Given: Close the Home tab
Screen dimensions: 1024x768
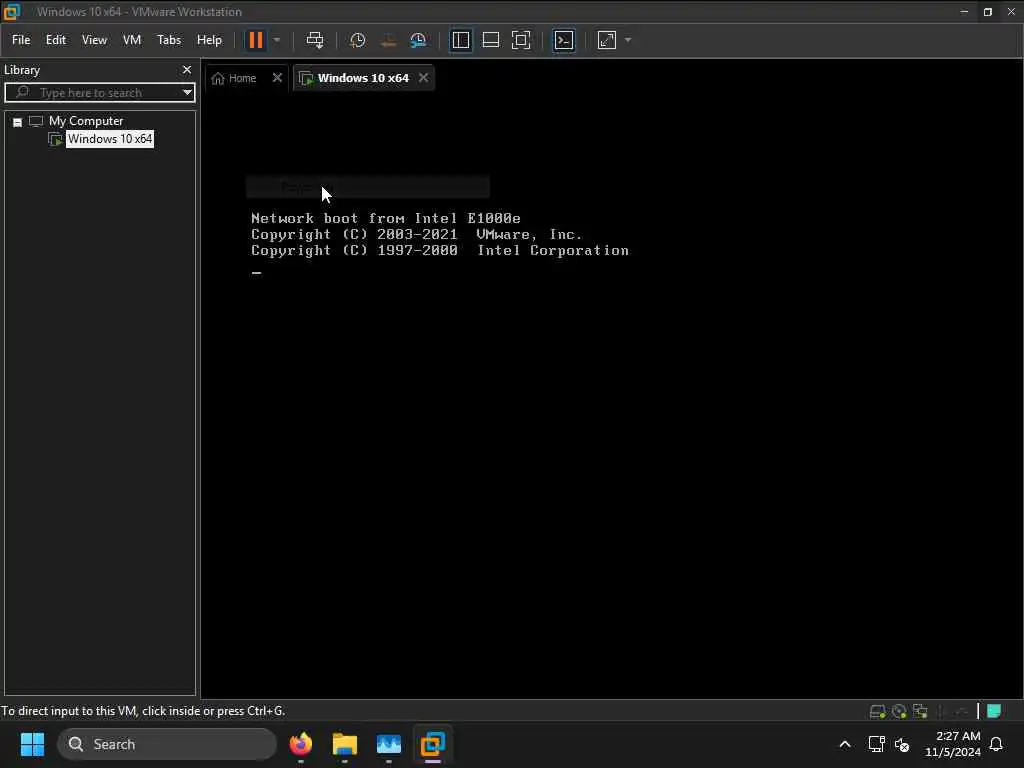Looking at the screenshot, I should click(x=278, y=78).
